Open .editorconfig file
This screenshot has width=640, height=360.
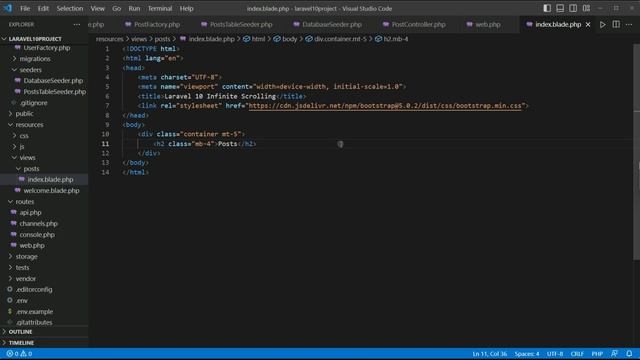coord(34,289)
